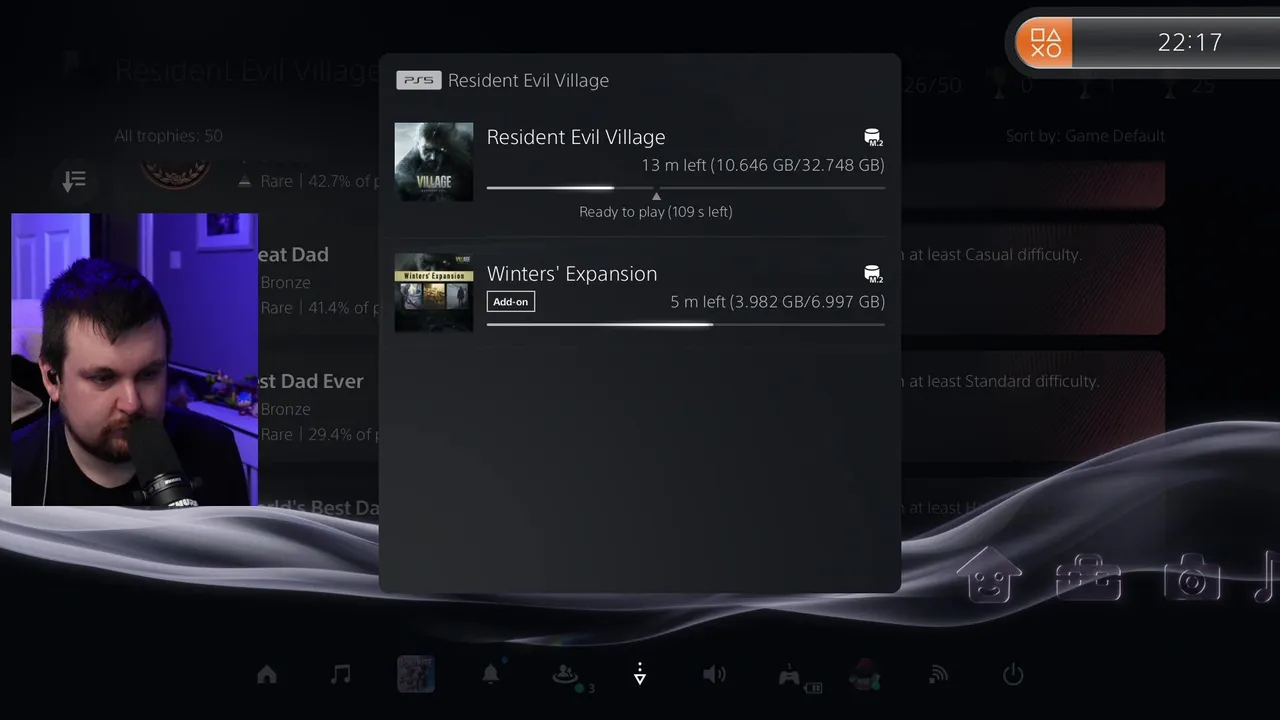Select the Resident Evil Village download progress bar
This screenshot has width=1280, height=720.
[686, 187]
